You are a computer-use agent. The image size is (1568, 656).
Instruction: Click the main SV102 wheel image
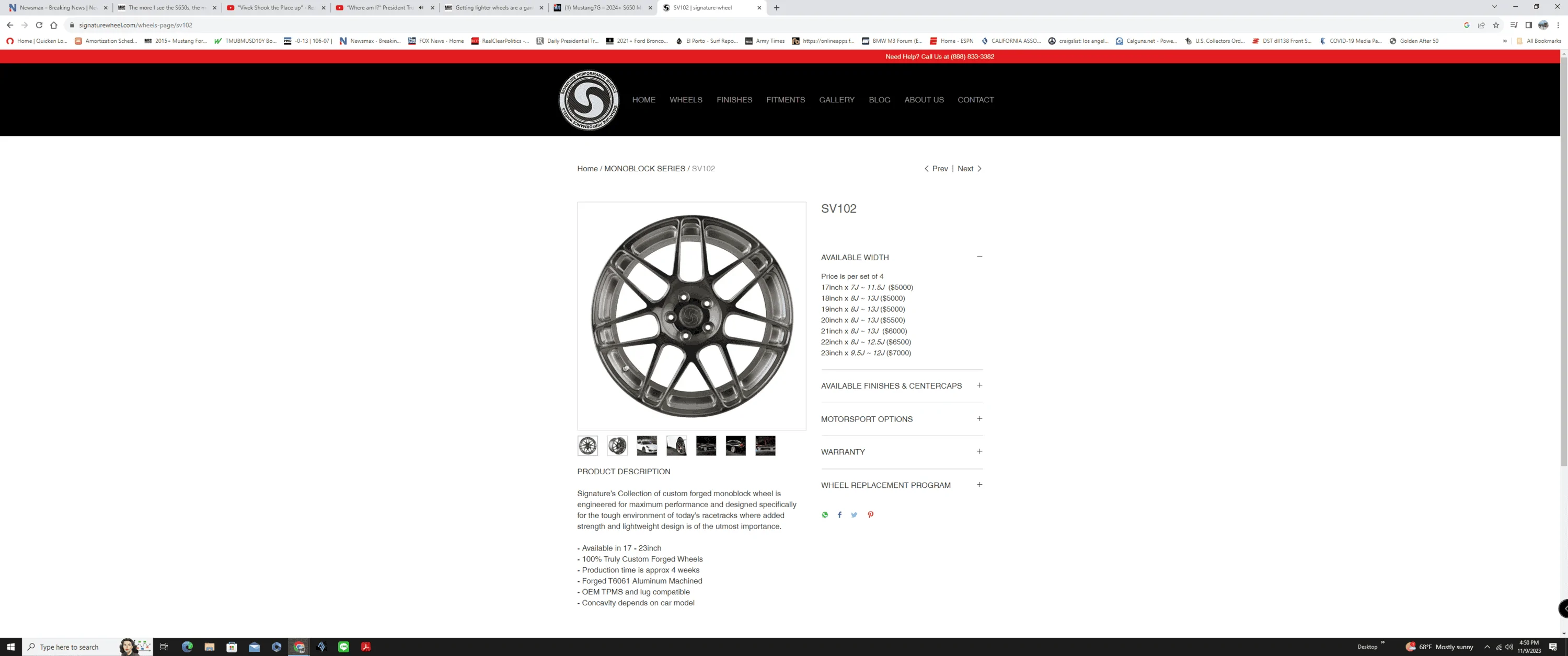pos(691,316)
